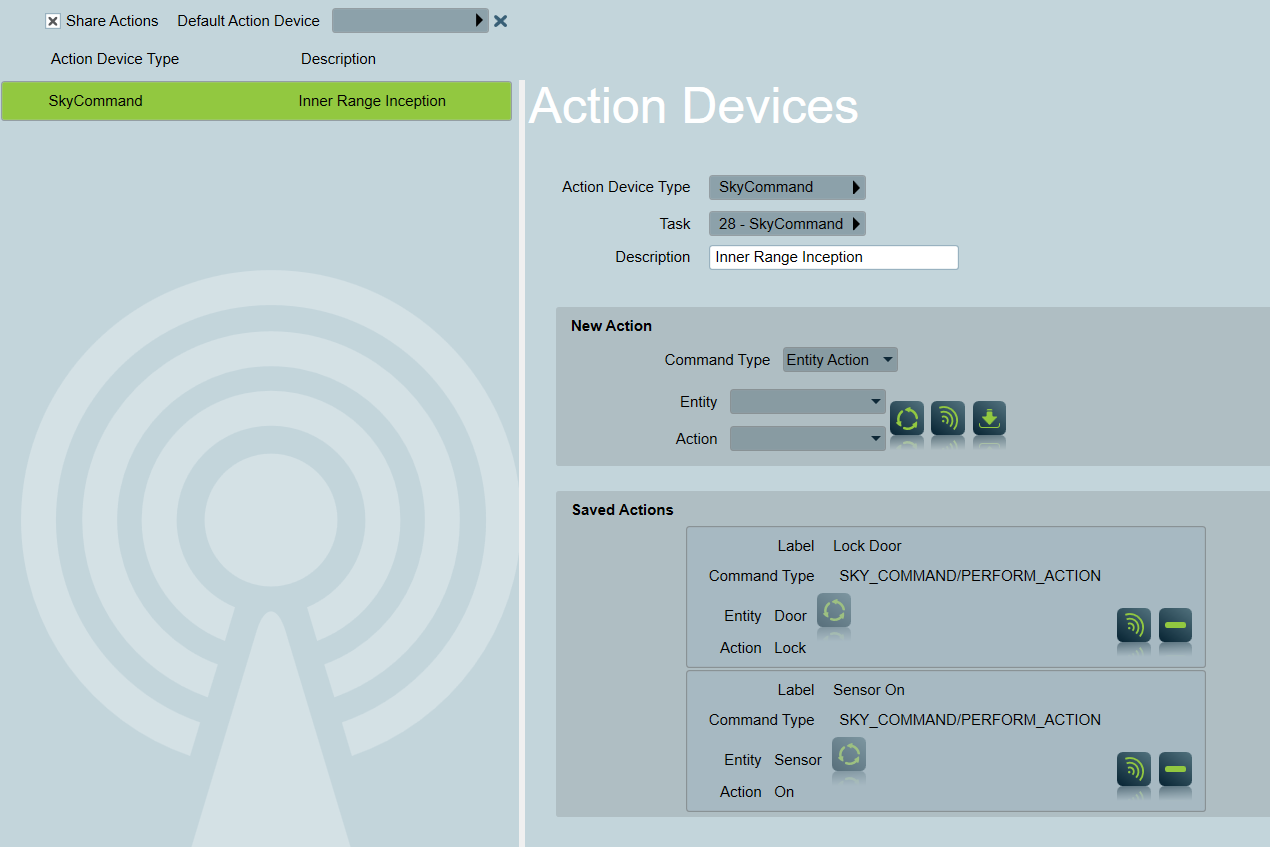Open the Action Device Type SkyCommand dropdown
The width and height of the screenshot is (1270, 847).
787,187
